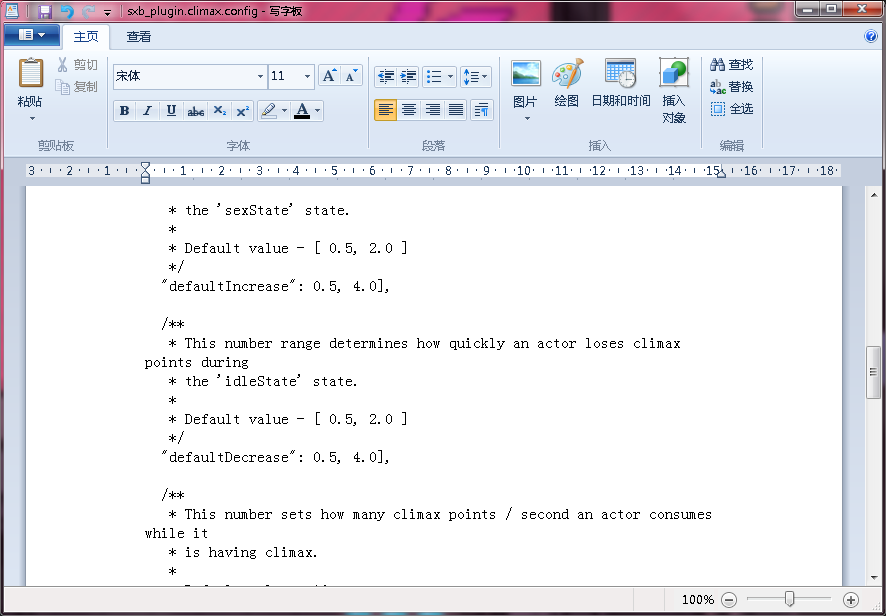
Task: Apply text highlight color with the highlighter pen
Action: [269, 111]
